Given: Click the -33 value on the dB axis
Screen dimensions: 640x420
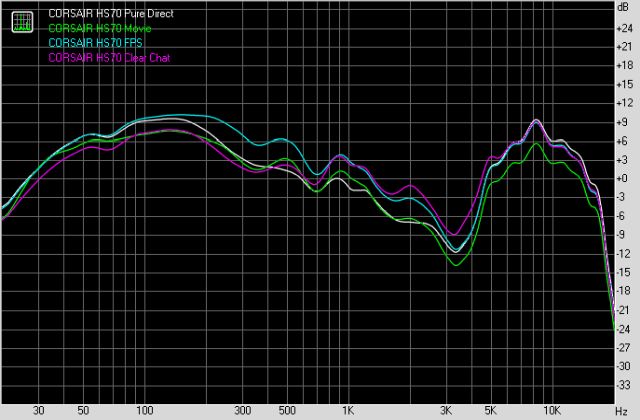Looking at the screenshot, I should click(624, 385).
